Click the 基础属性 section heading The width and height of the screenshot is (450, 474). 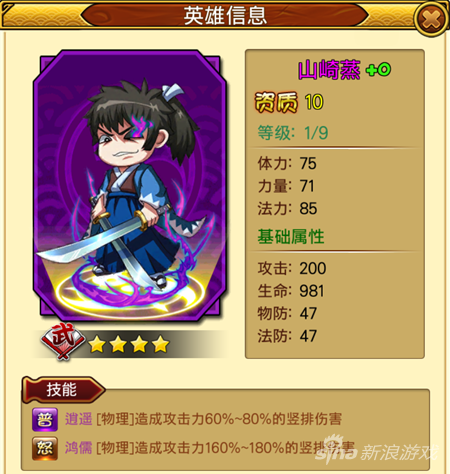pos(291,236)
